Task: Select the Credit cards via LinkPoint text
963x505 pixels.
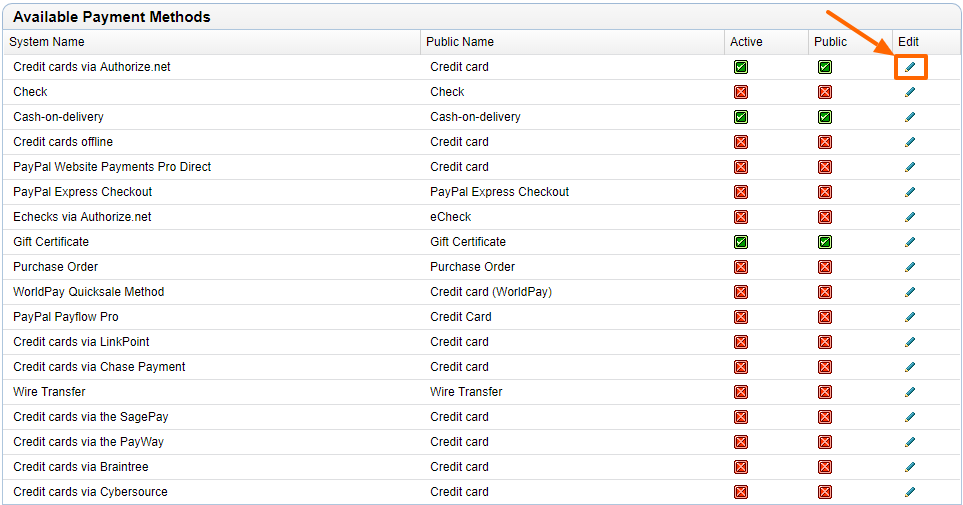Action: click(x=82, y=342)
